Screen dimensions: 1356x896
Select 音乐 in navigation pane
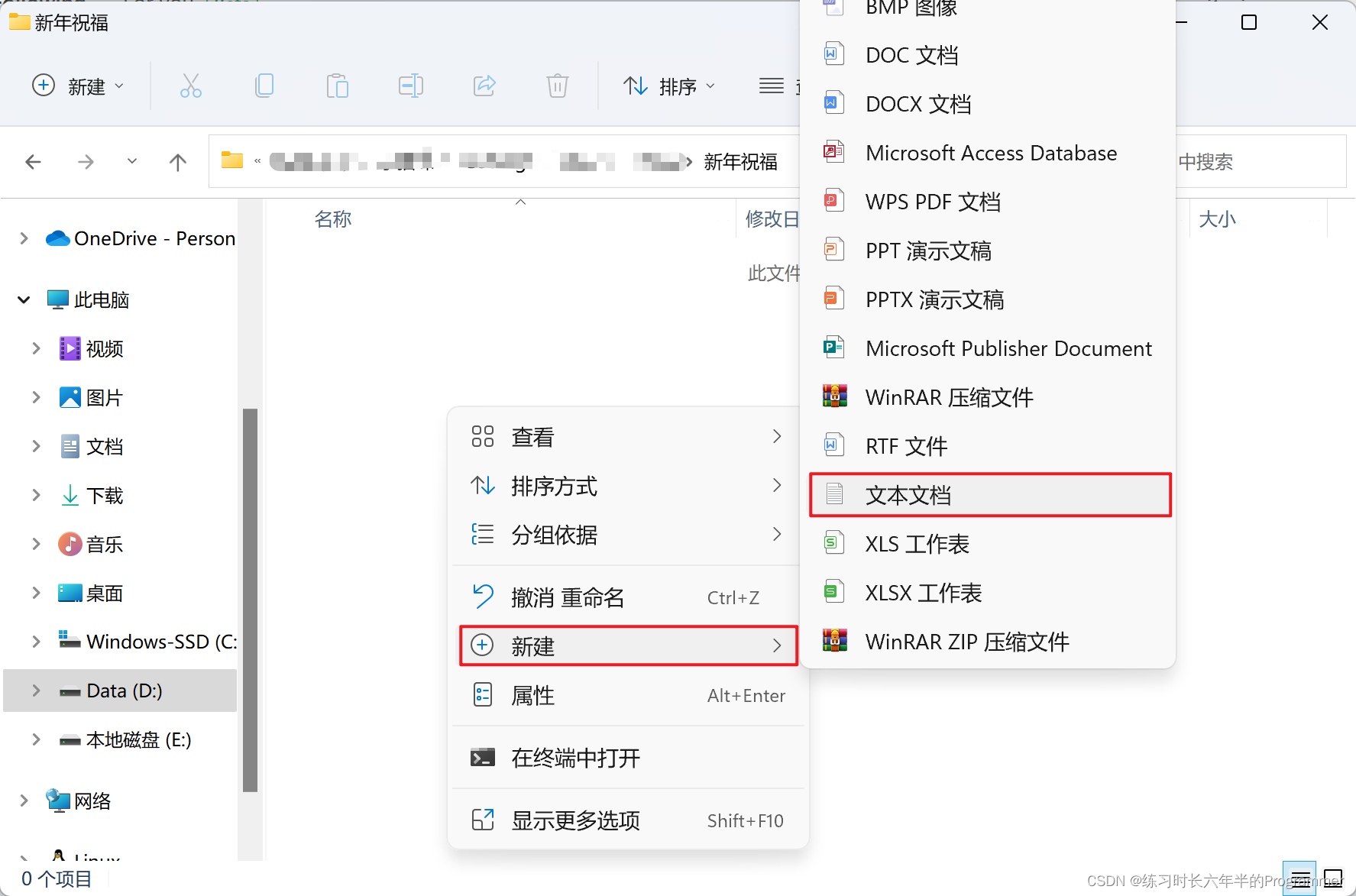click(x=105, y=544)
